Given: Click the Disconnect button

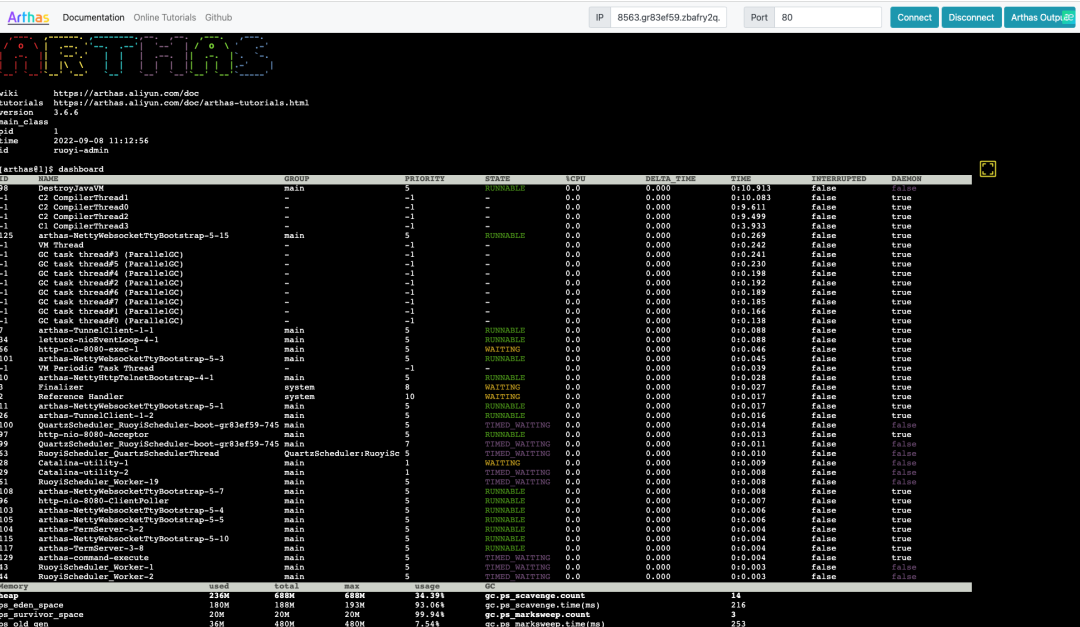Looking at the screenshot, I should (x=971, y=17).
